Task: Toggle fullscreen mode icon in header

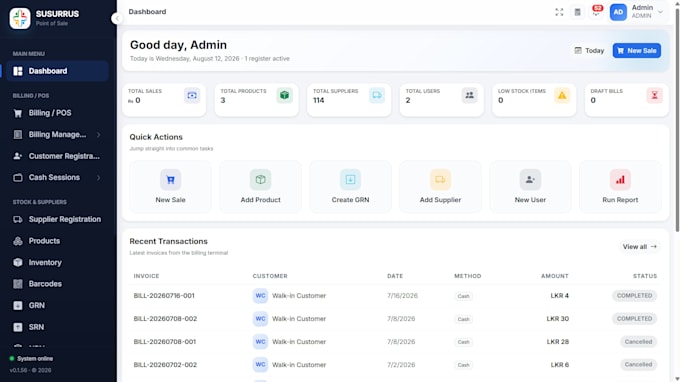Action: [x=559, y=12]
